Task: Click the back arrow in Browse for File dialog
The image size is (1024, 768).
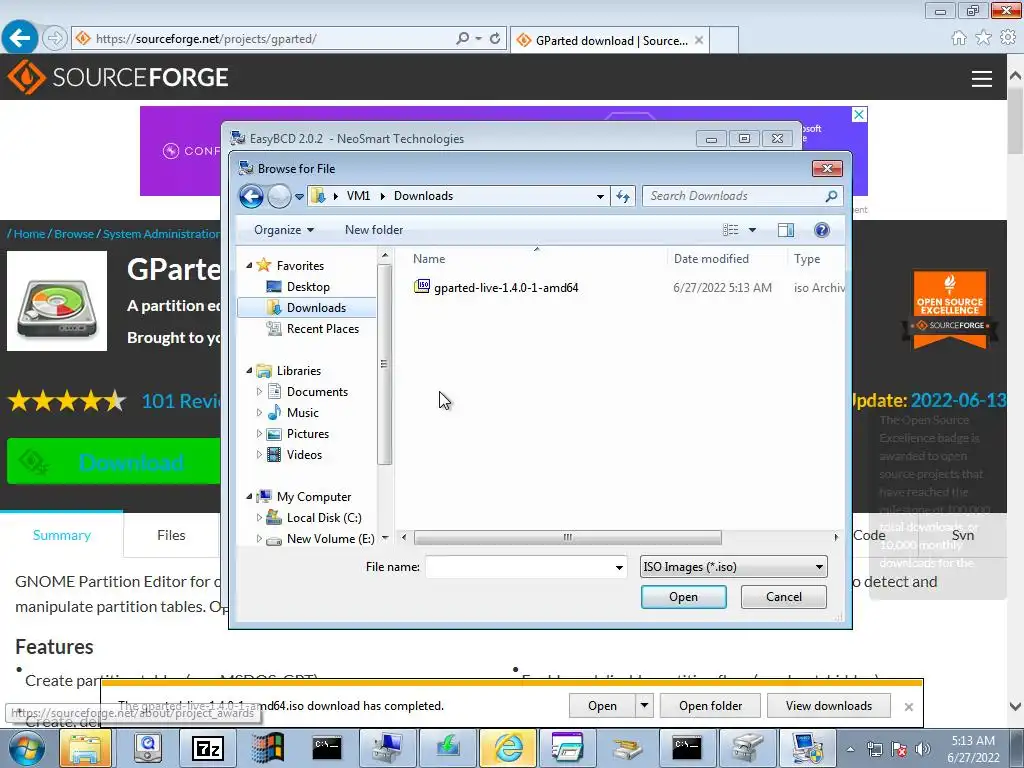Action: (x=251, y=196)
